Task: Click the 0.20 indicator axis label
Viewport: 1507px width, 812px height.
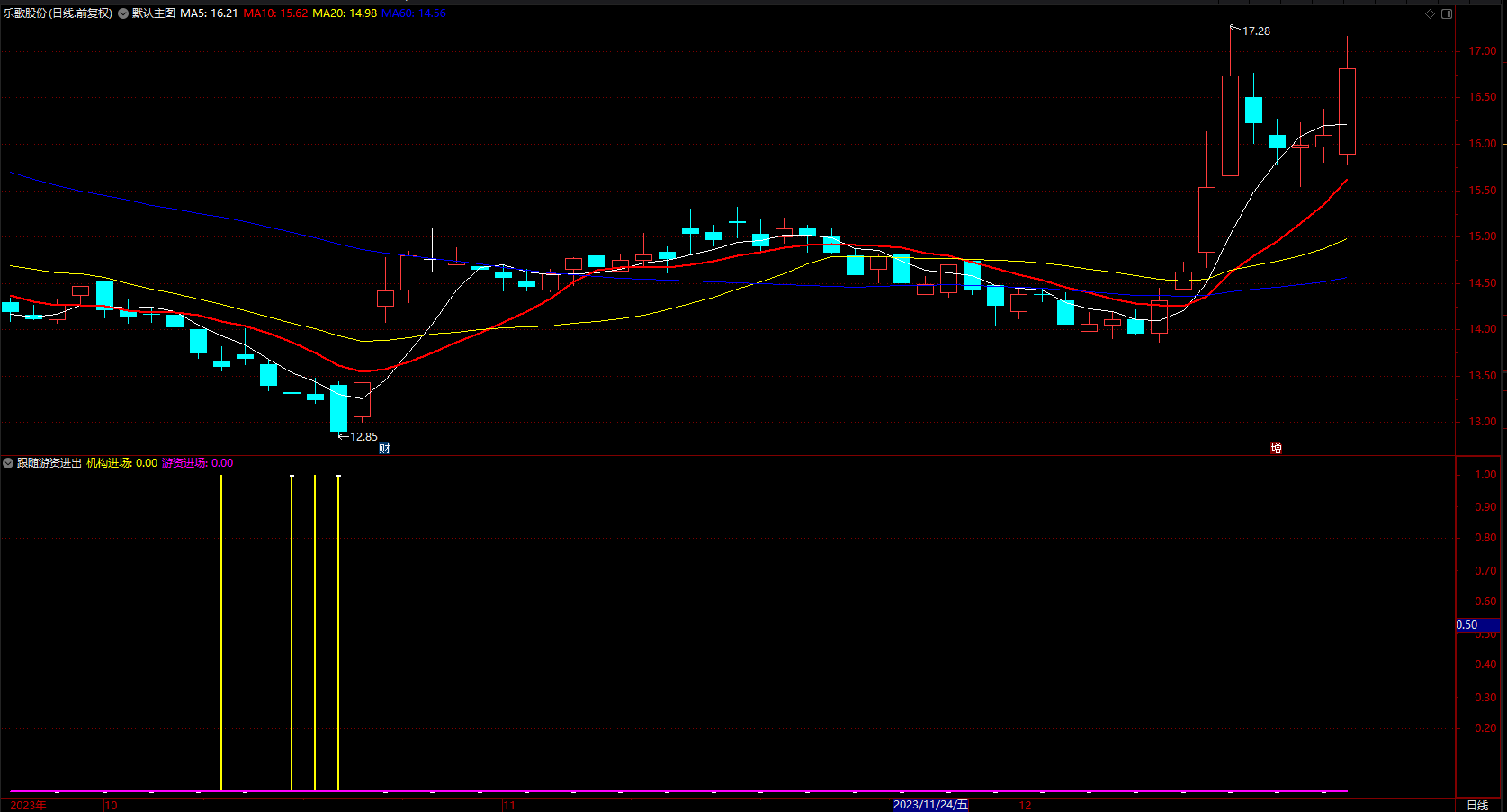Action: [1486, 728]
